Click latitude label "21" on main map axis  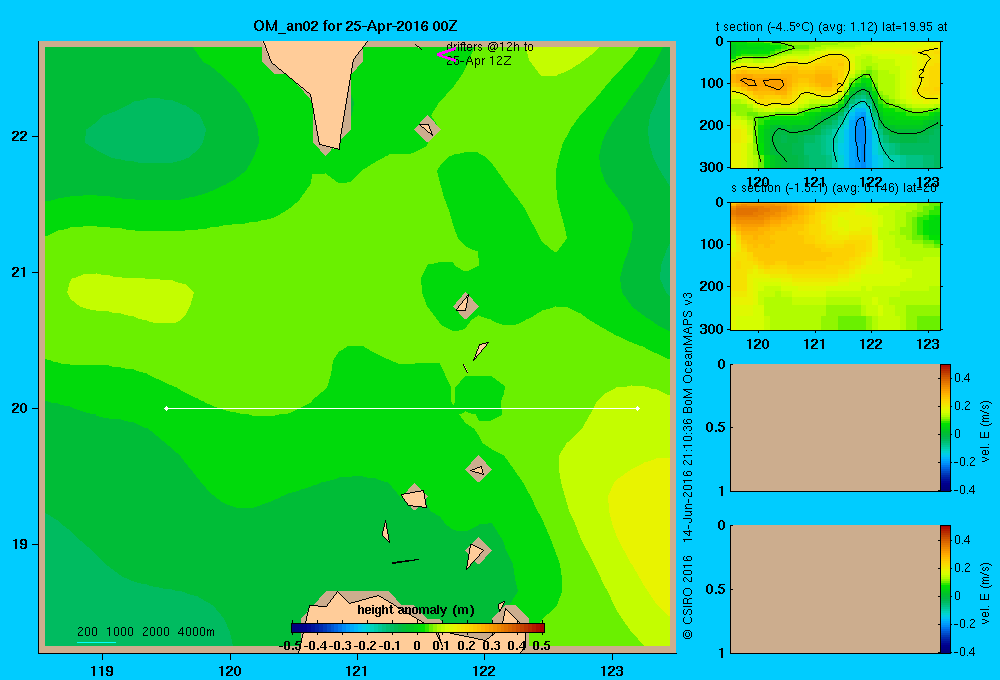click(19, 272)
